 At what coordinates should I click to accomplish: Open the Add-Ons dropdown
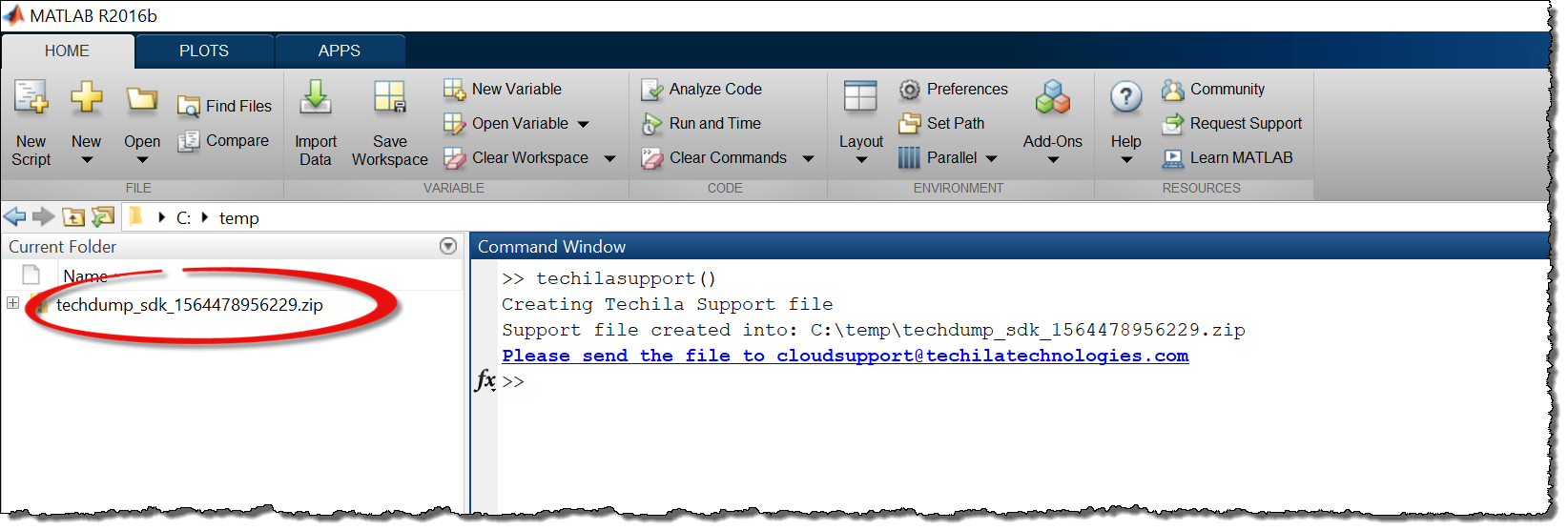[1052, 159]
